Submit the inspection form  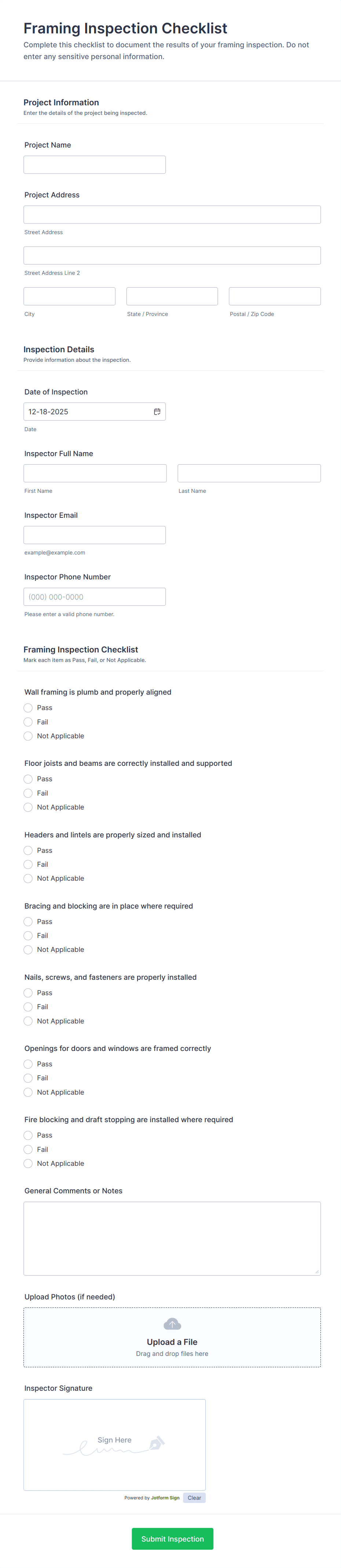[172, 1539]
